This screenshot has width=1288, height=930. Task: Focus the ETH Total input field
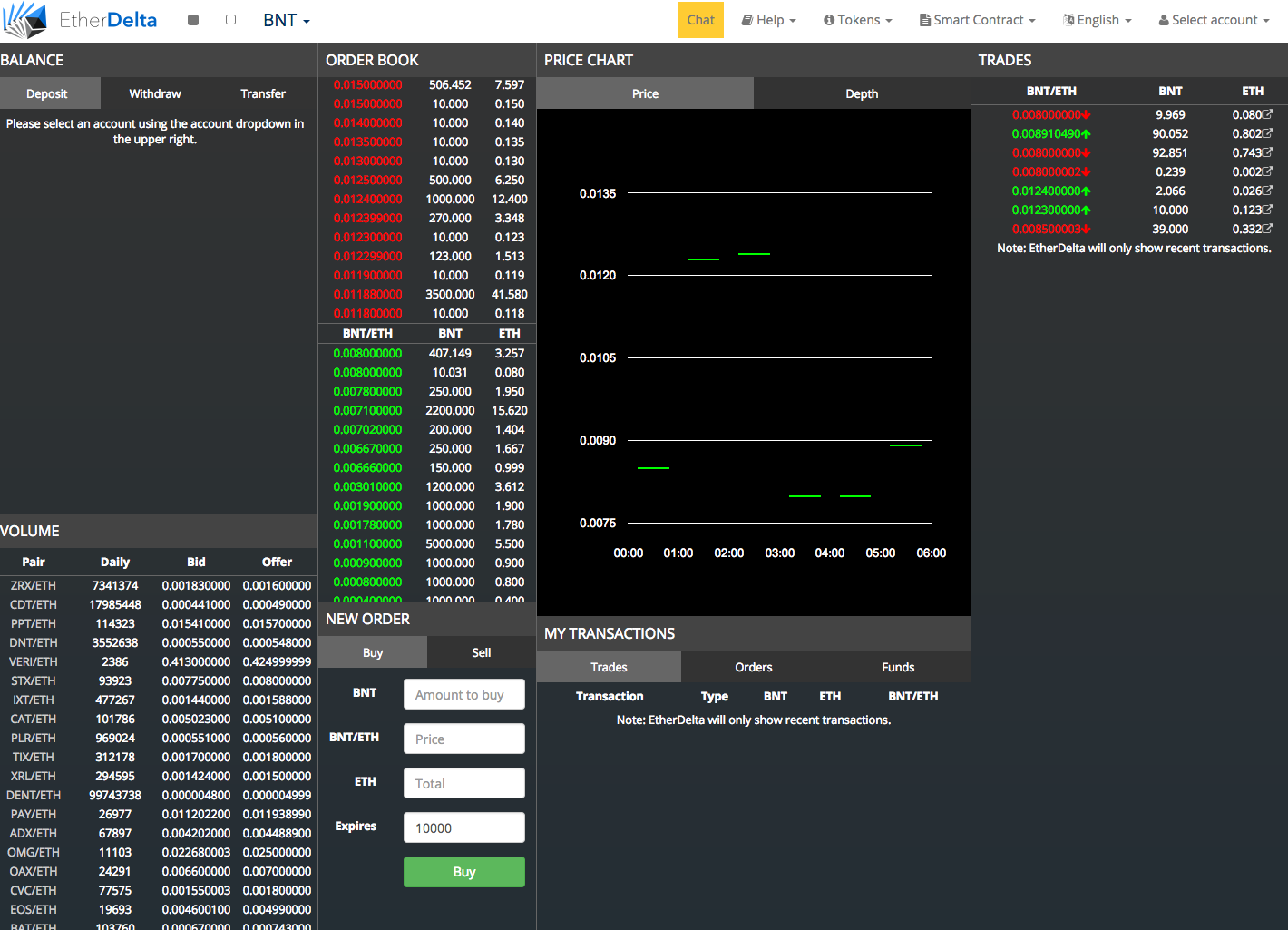[x=464, y=783]
